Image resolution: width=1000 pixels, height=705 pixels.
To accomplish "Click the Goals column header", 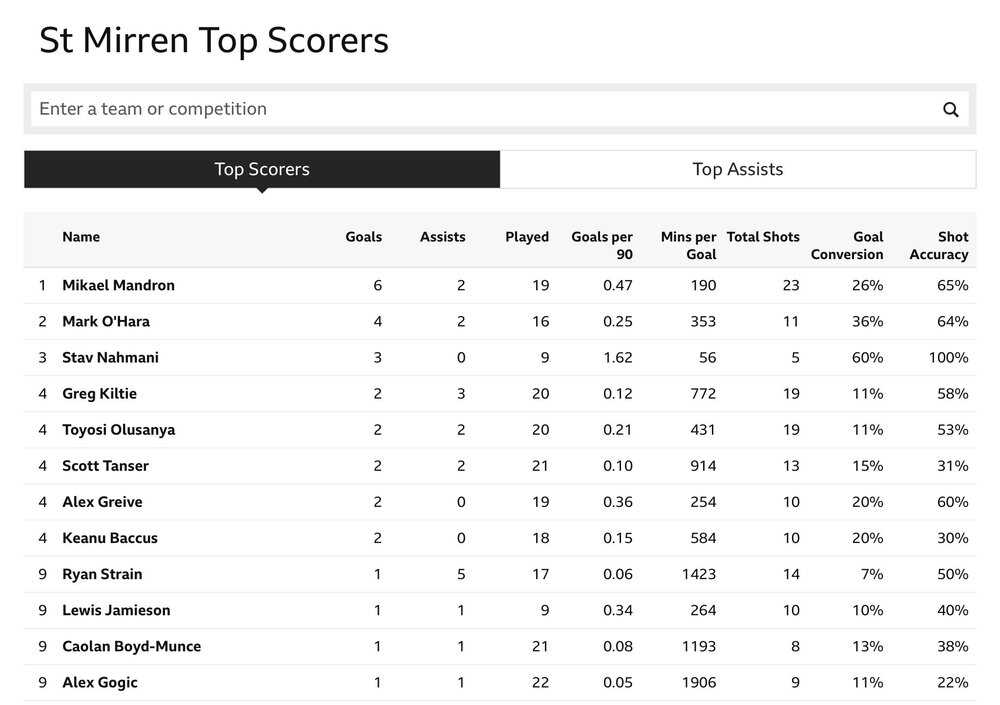I will tap(364, 237).
